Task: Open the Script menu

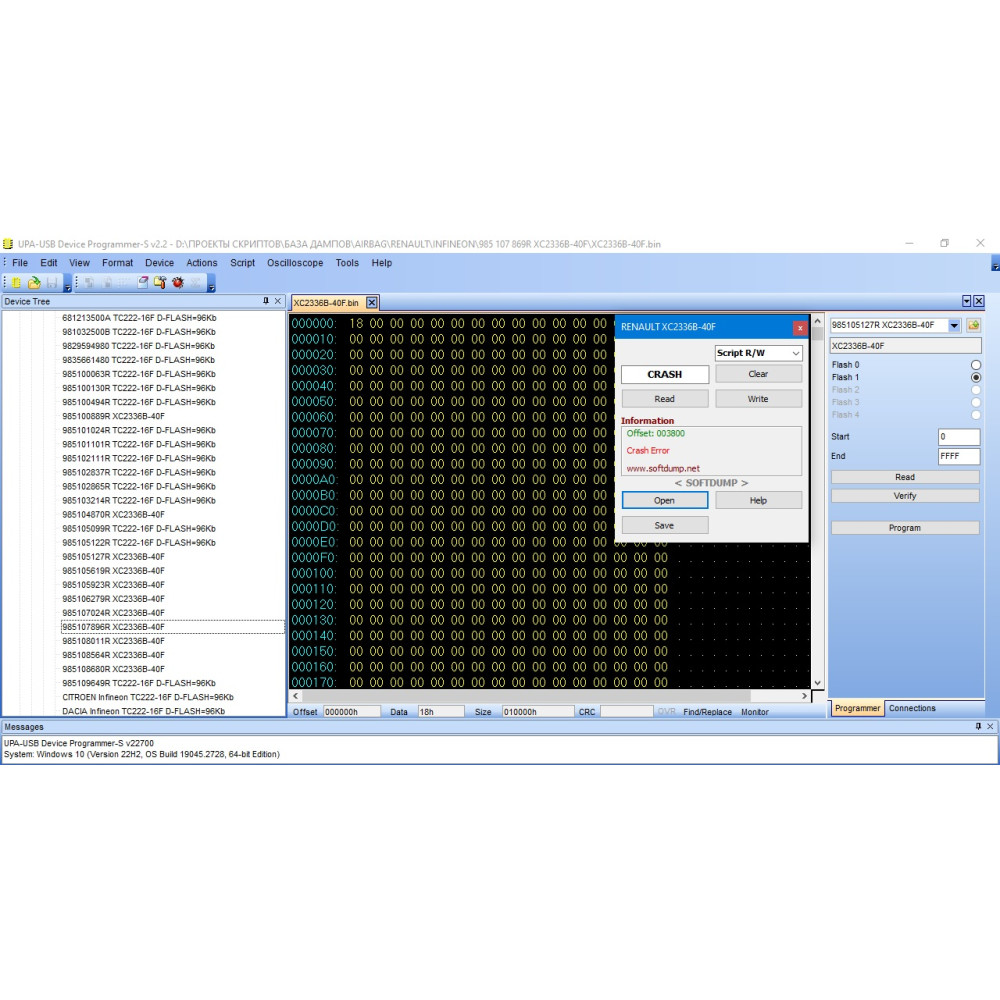Action: (x=242, y=263)
